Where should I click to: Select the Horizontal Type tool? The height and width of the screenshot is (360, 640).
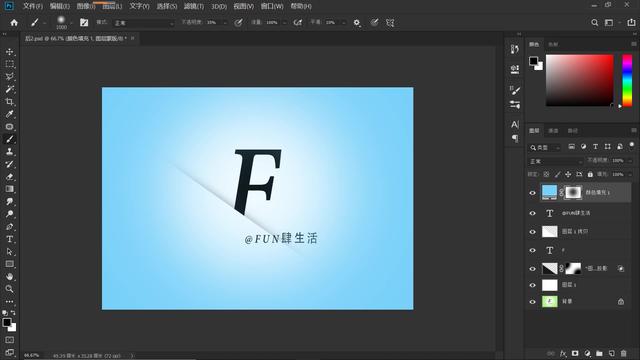(9, 239)
